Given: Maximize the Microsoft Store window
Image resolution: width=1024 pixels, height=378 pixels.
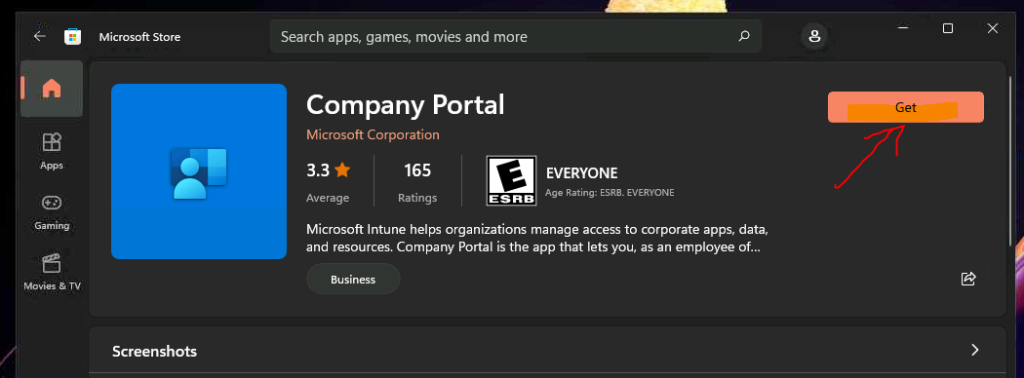Looking at the screenshot, I should pyautogui.click(x=948, y=28).
